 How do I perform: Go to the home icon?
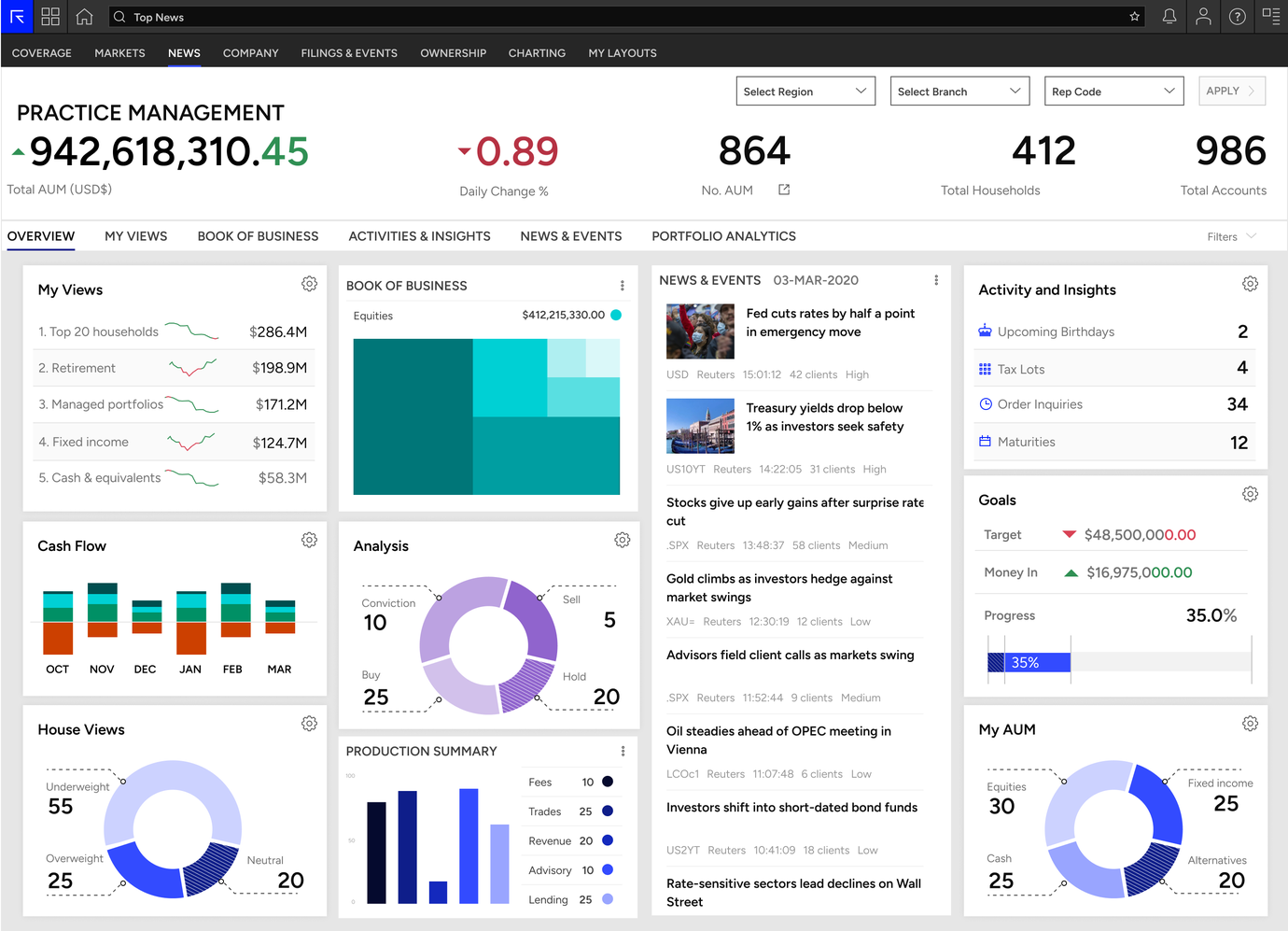point(84,17)
